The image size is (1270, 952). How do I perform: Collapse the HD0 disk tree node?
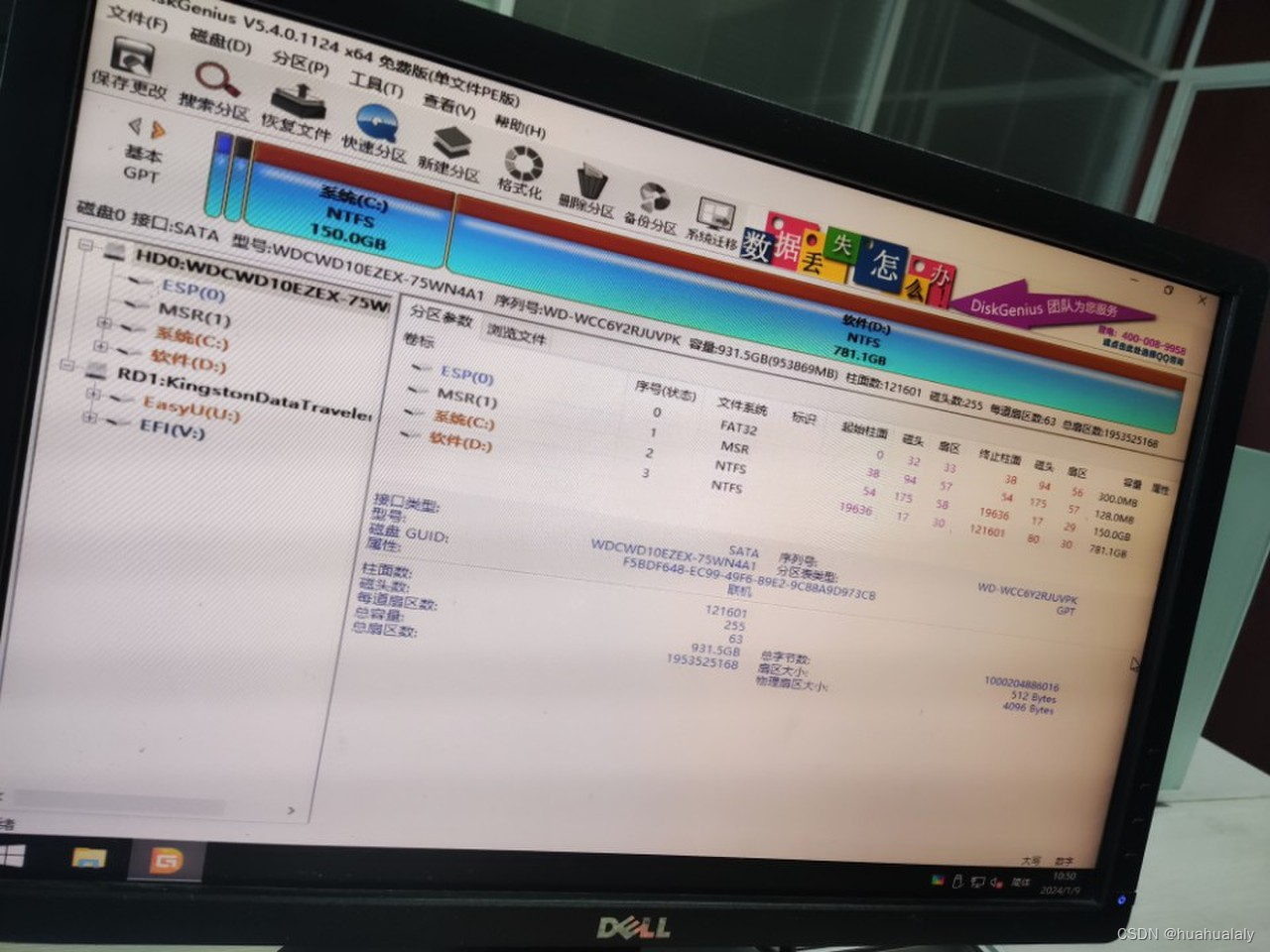coord(85,245)
